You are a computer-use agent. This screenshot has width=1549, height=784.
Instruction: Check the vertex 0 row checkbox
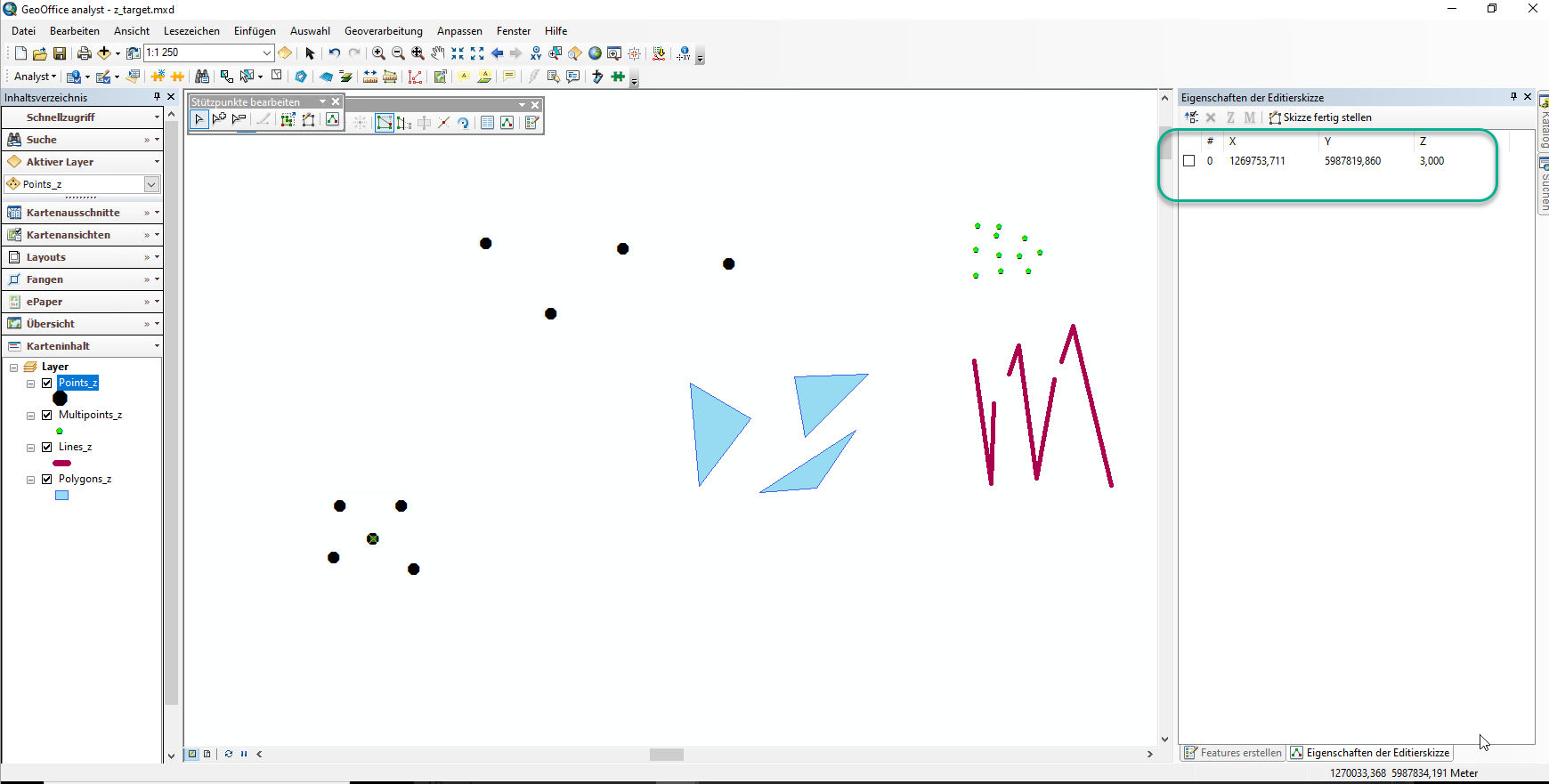(1188, 161)
